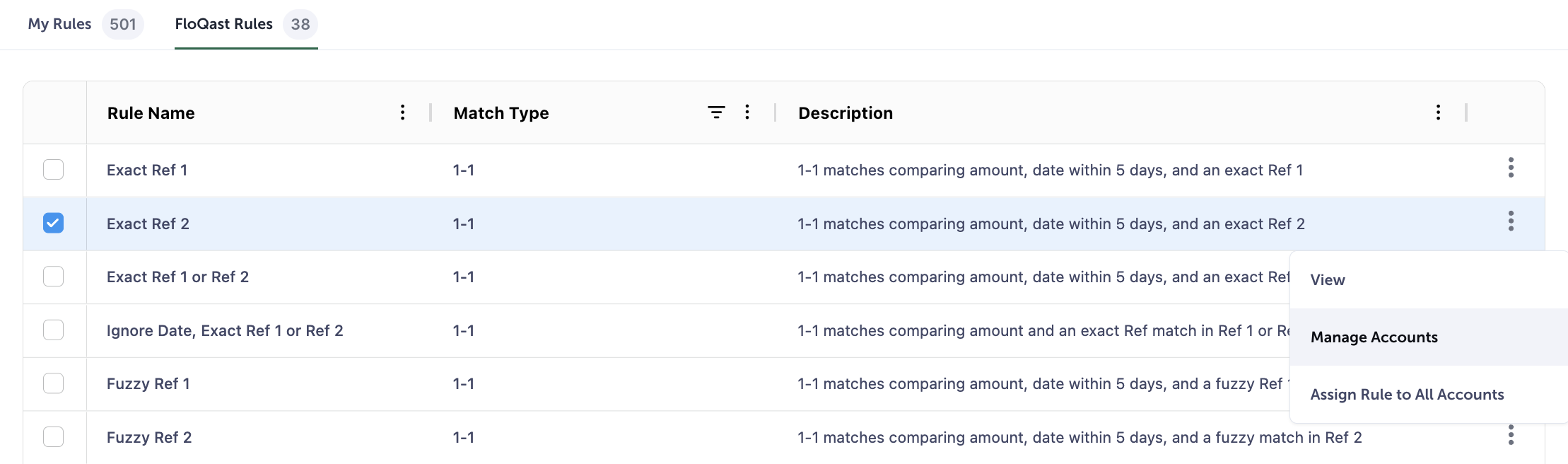
Task: Click 'Ignore Date, Exact Ref 1 or Ref 2'
Action: pyautogui.click(x=225, y=330)
